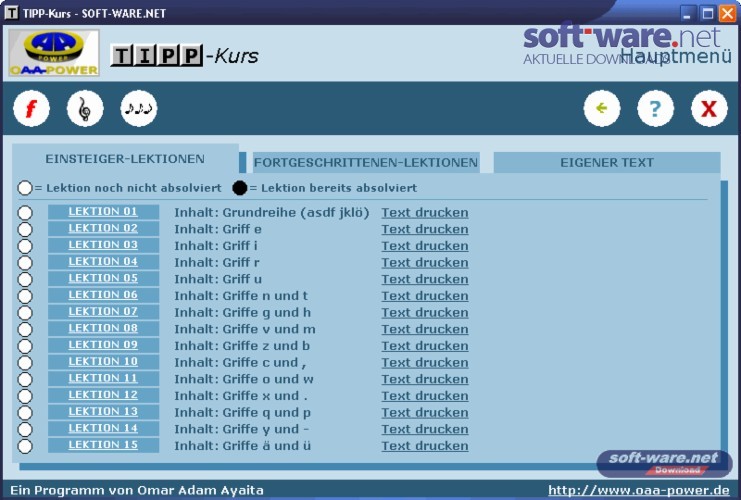Click 'Inhalt: Griffe g und h' text

pyautogui.click(x=242, y=312)
